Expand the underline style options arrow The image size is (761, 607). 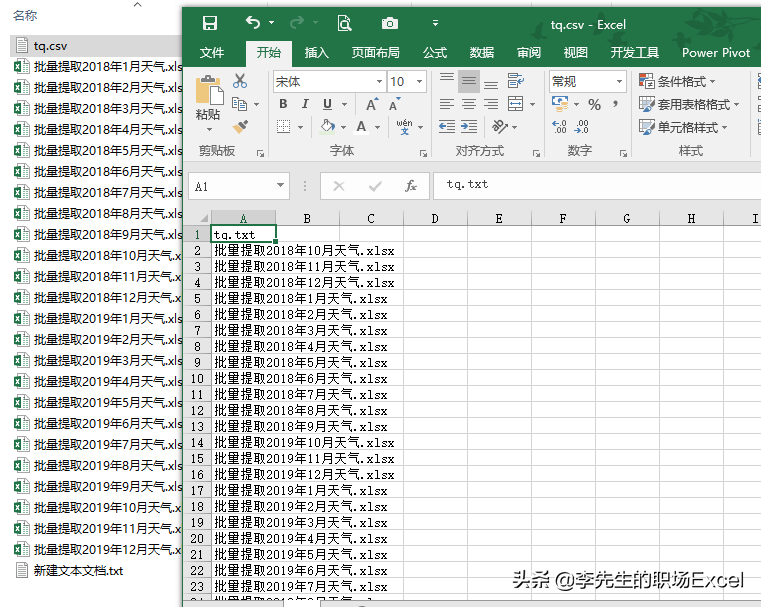345,104
